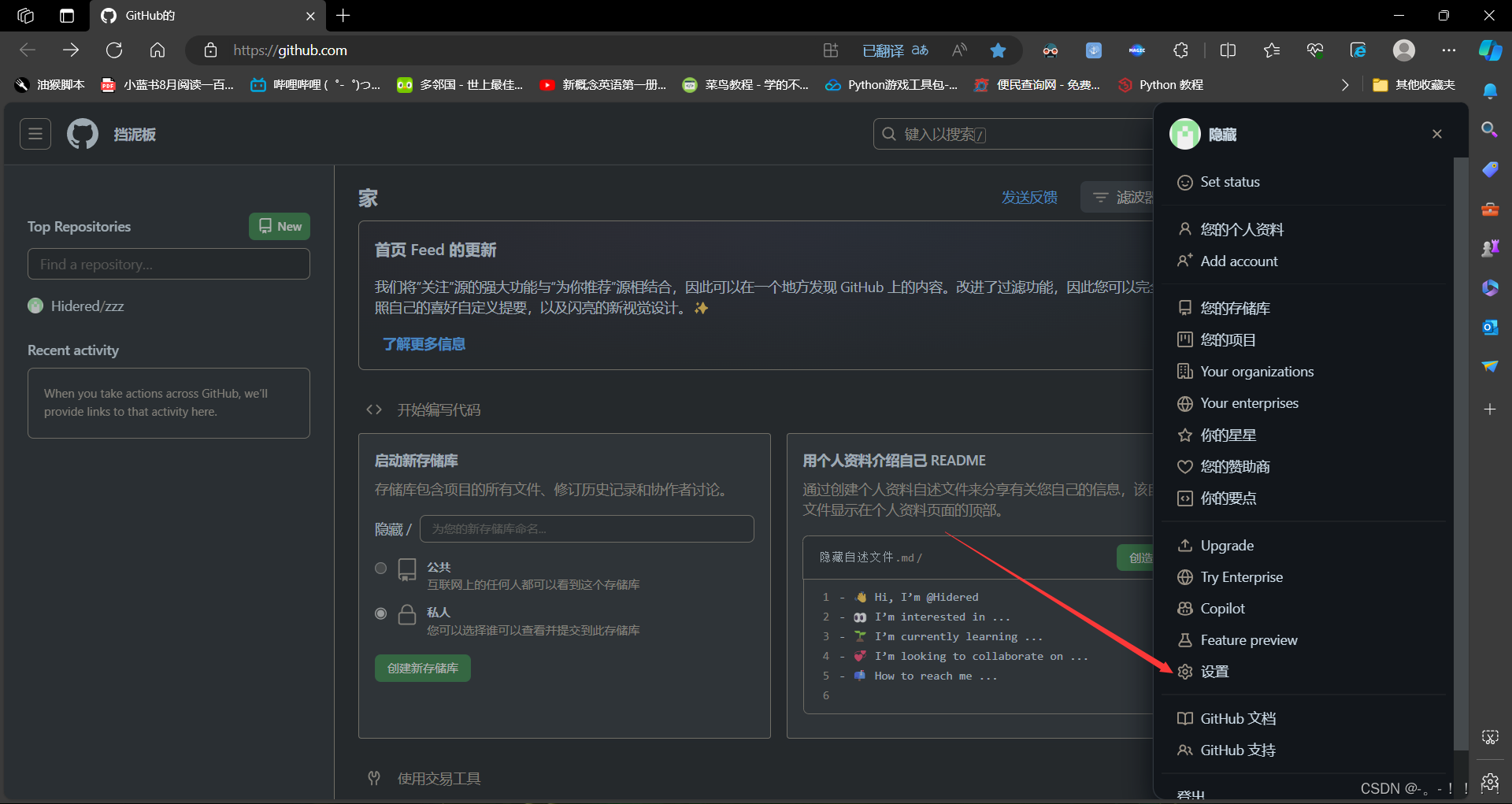Close the user account menu panel
The image size is (1512, 804).
(1437, 134)
